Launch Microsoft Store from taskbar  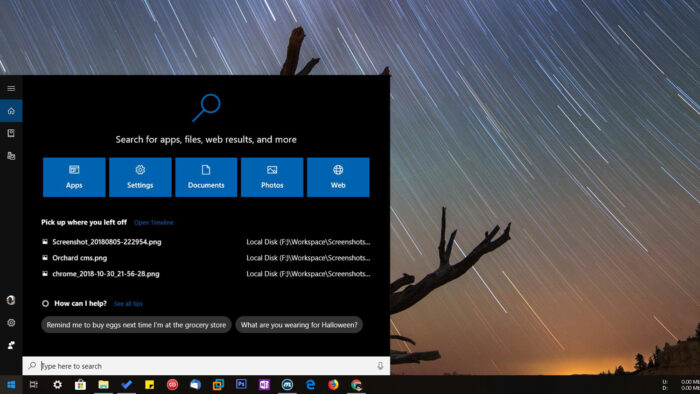(x=80, y=385)
